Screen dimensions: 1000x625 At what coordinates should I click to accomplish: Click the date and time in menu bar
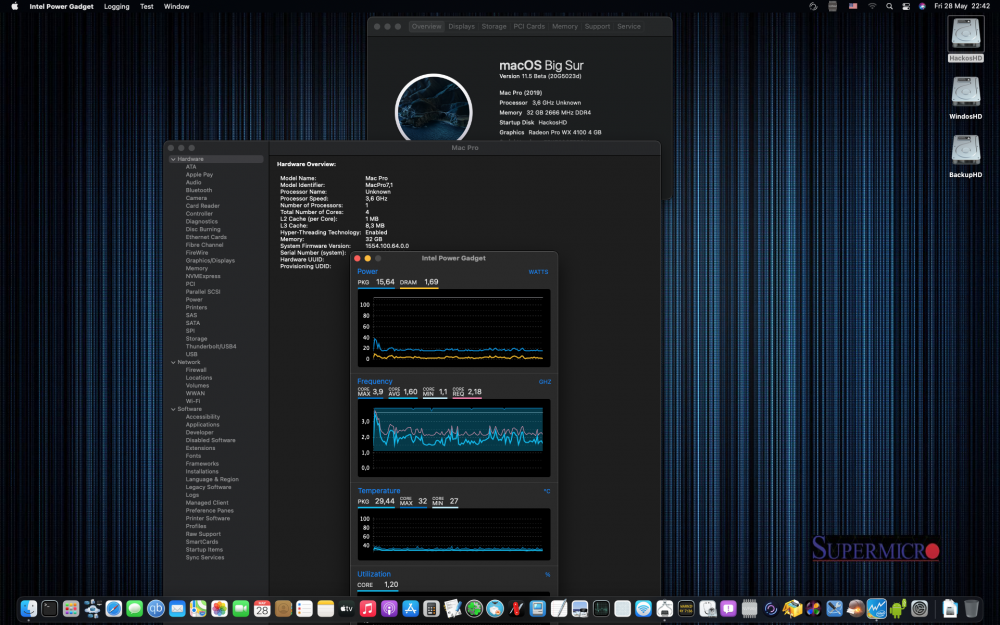(962, 6)
